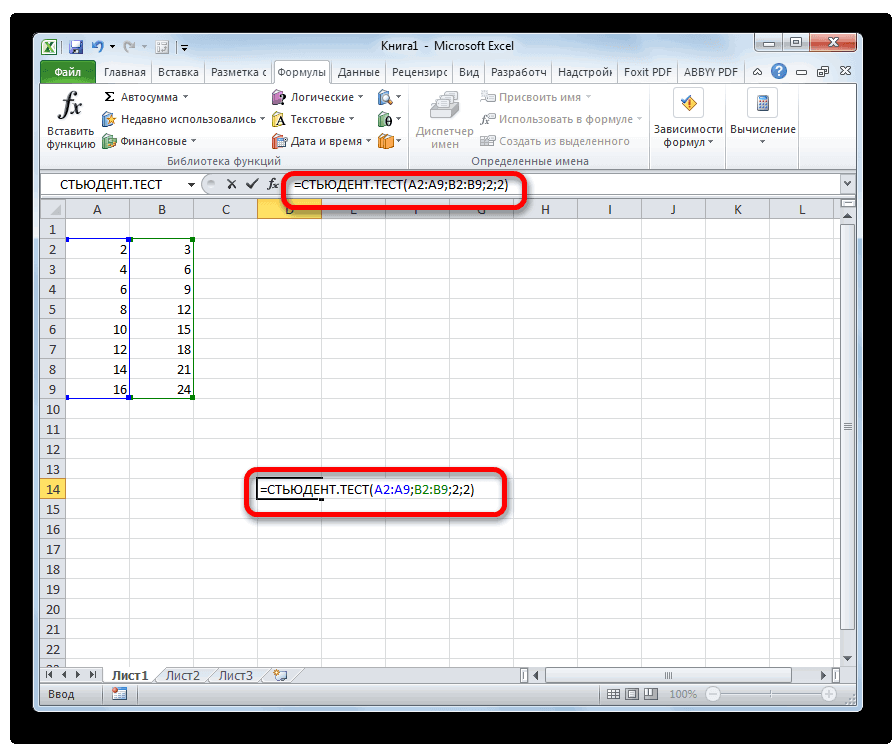Click the AutoSum sigma icon

(x=109, y=97)
